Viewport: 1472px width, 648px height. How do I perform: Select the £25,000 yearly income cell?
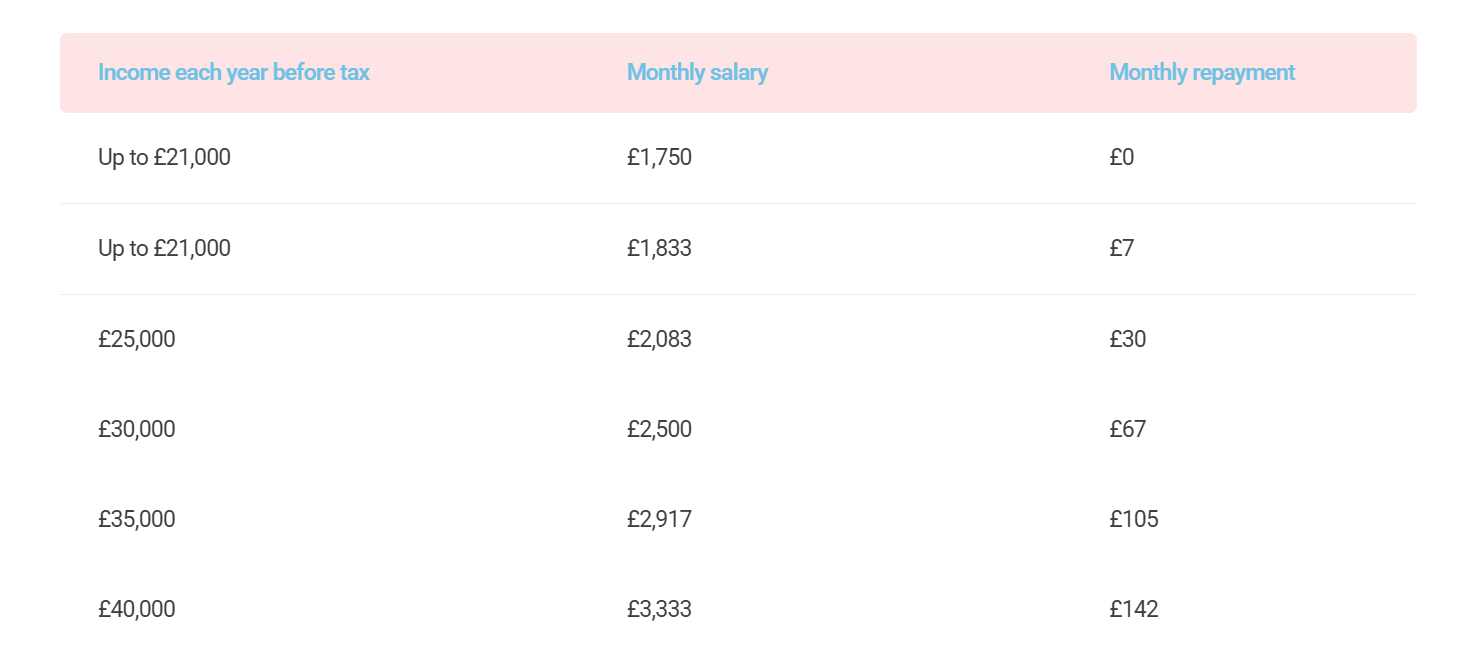(136, 339)
